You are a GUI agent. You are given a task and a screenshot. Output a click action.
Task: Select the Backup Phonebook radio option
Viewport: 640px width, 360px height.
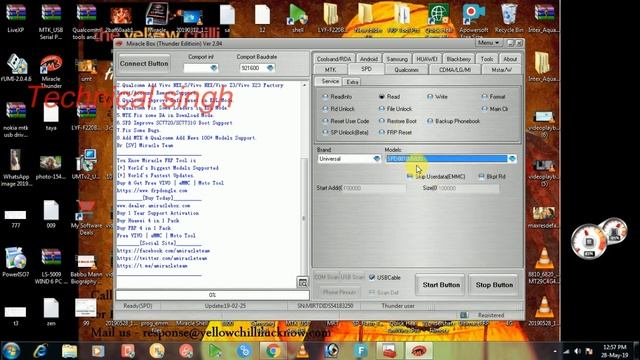pyautogui.click(x=453, y=121)
